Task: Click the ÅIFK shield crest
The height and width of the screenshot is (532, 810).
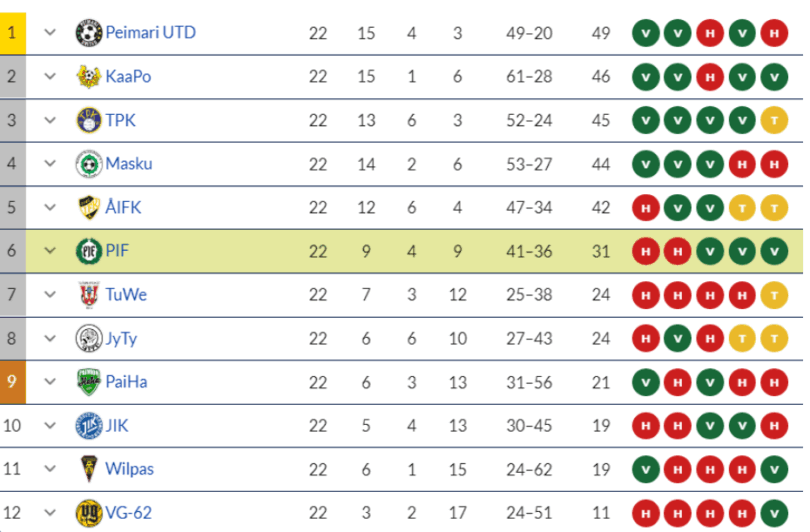Action: tap(89, 207)
